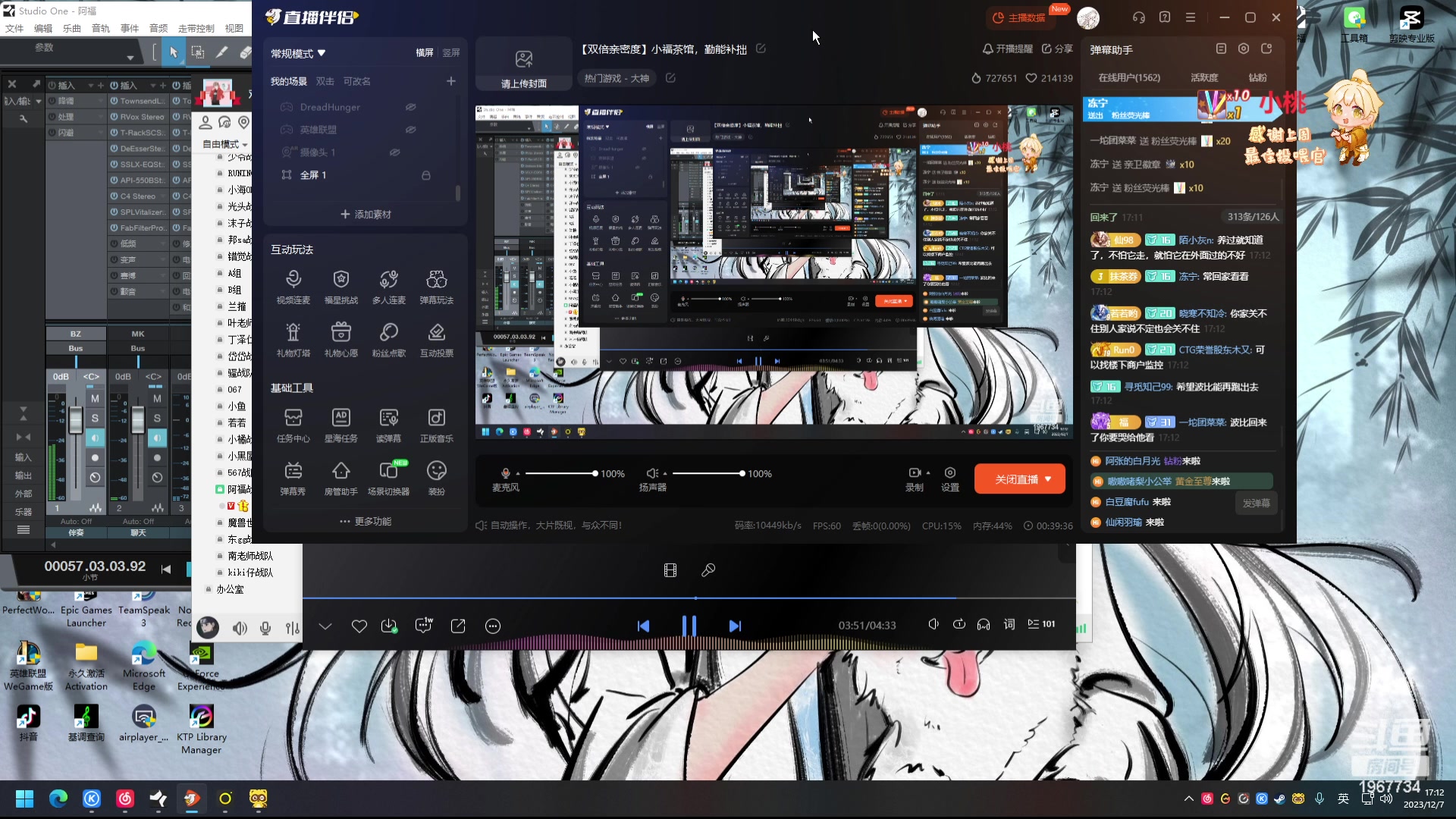
Task: Open the 场景切换器 scene switcher
Action: coord(388,479)
